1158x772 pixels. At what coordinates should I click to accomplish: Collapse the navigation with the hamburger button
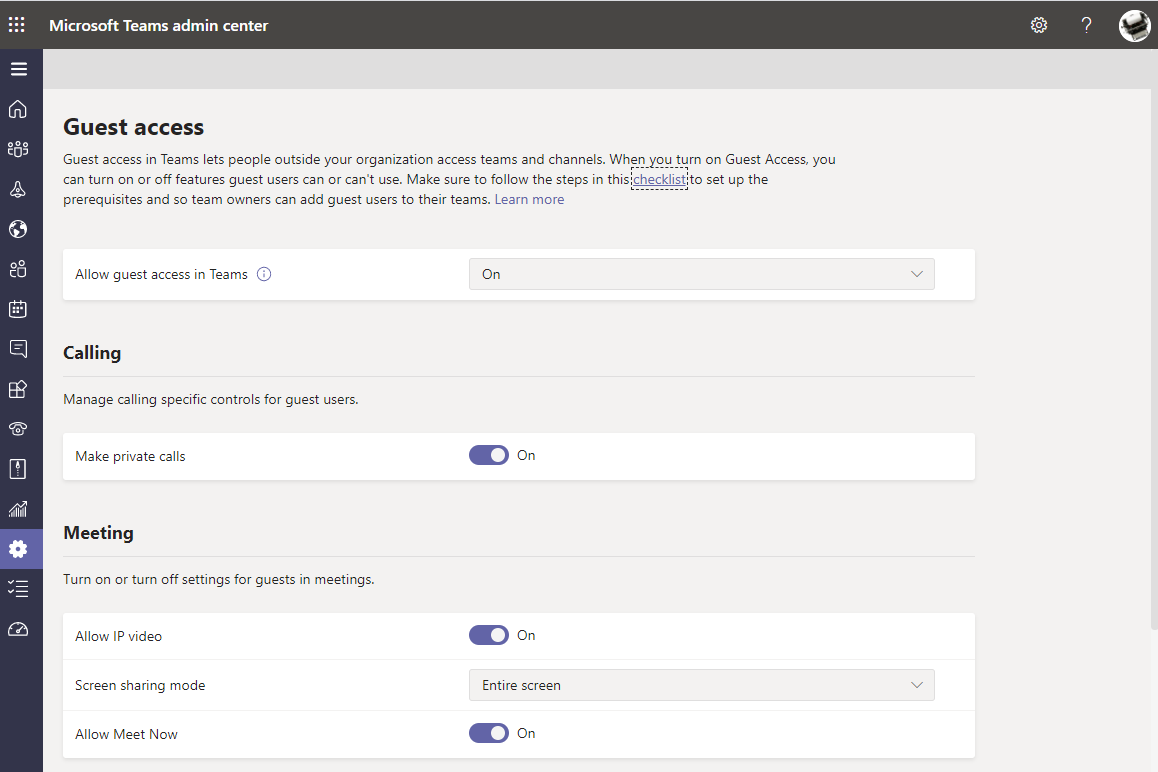click(18, 69)
